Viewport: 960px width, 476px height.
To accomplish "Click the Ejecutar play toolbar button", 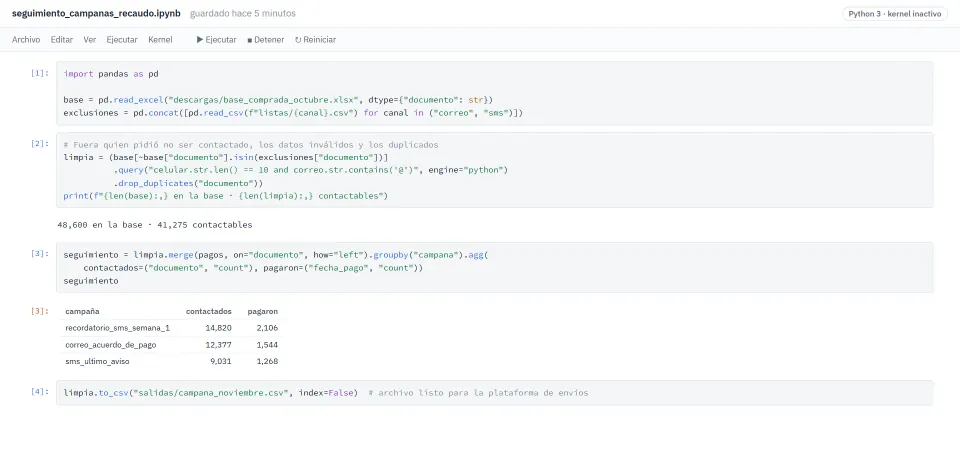I will [217, 40].
